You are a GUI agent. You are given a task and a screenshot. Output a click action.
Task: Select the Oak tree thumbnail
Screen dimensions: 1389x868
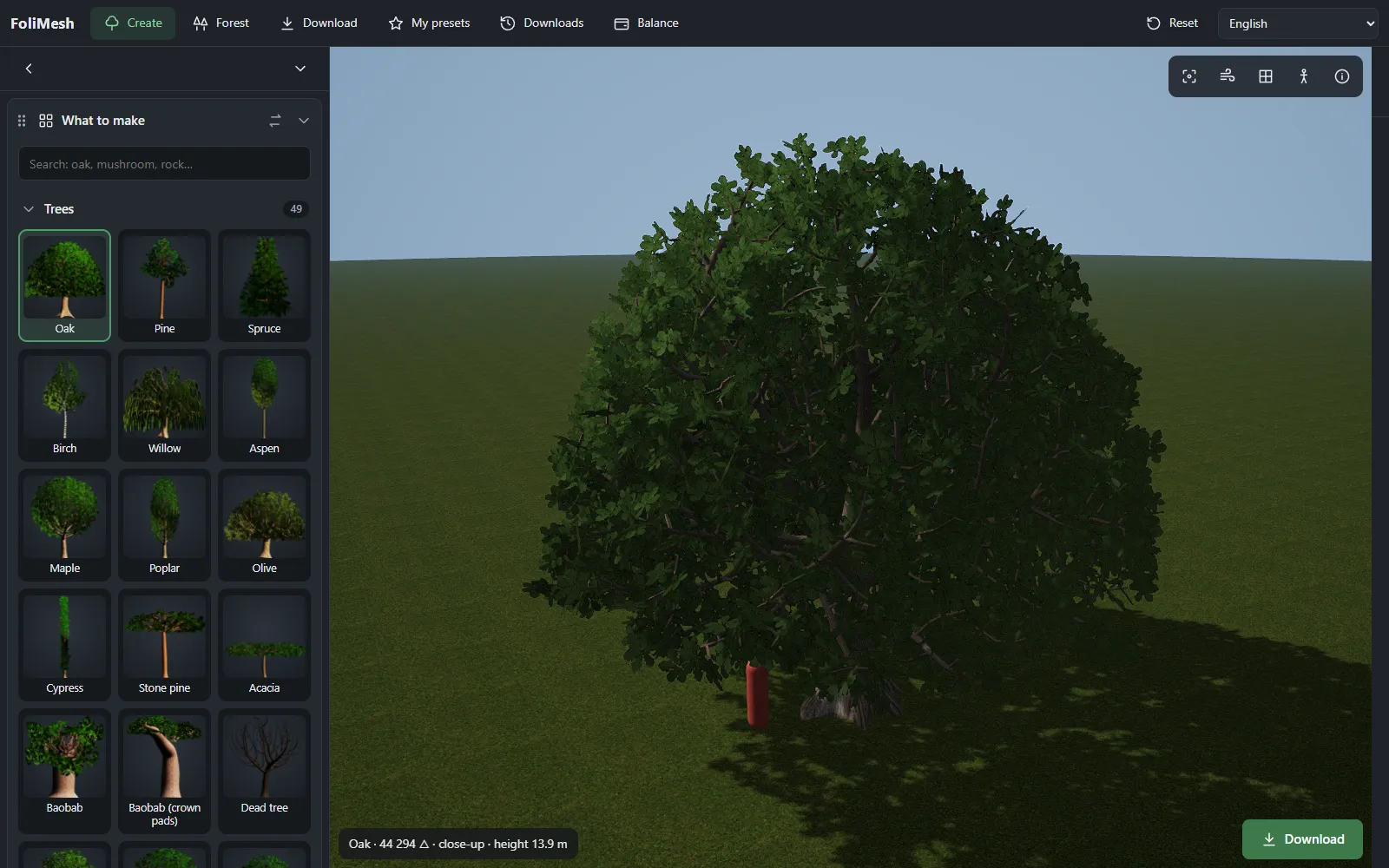65,286
